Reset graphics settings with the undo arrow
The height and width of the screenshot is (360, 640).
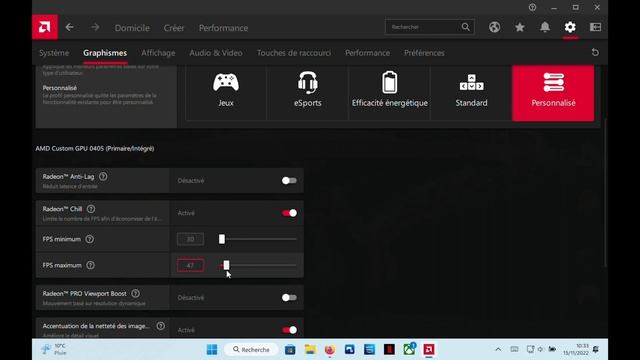tap(595, 52)
